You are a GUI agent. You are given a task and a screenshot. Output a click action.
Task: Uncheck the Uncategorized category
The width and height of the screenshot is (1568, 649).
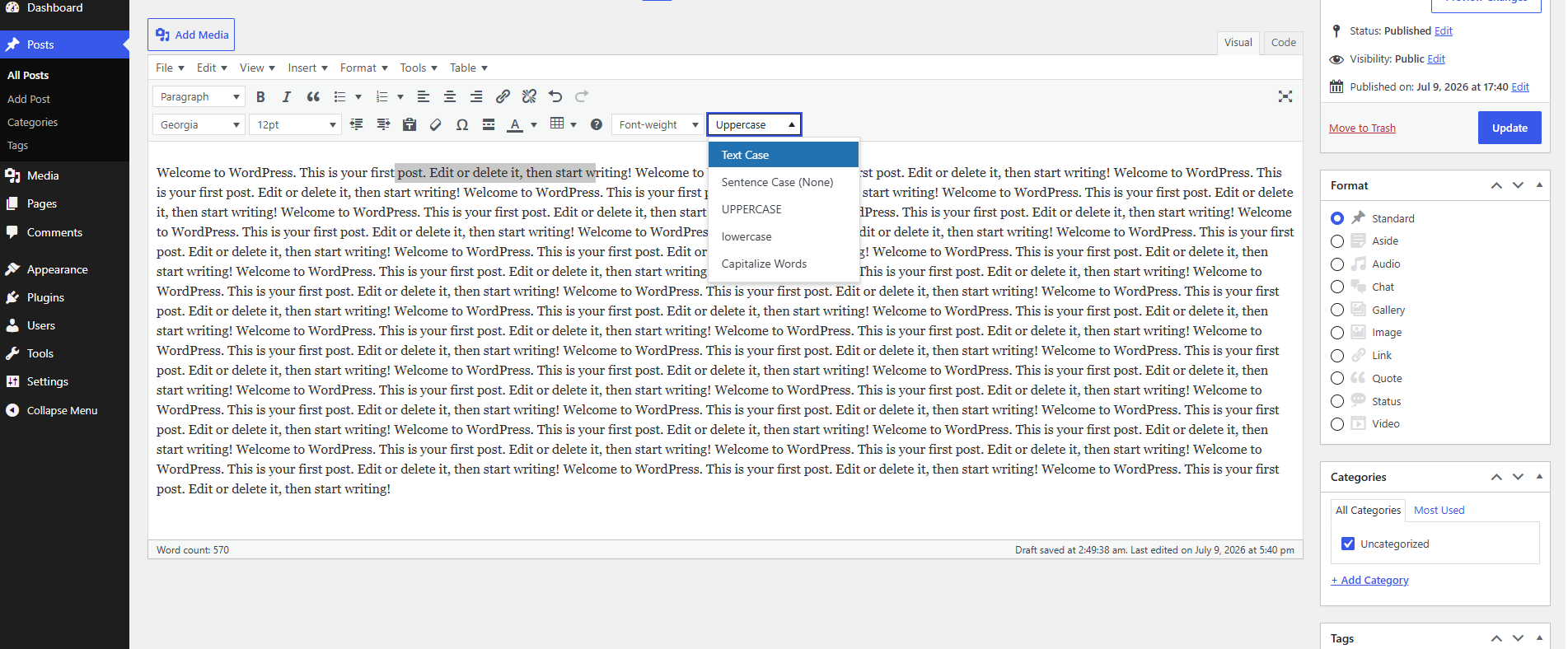1348,544
